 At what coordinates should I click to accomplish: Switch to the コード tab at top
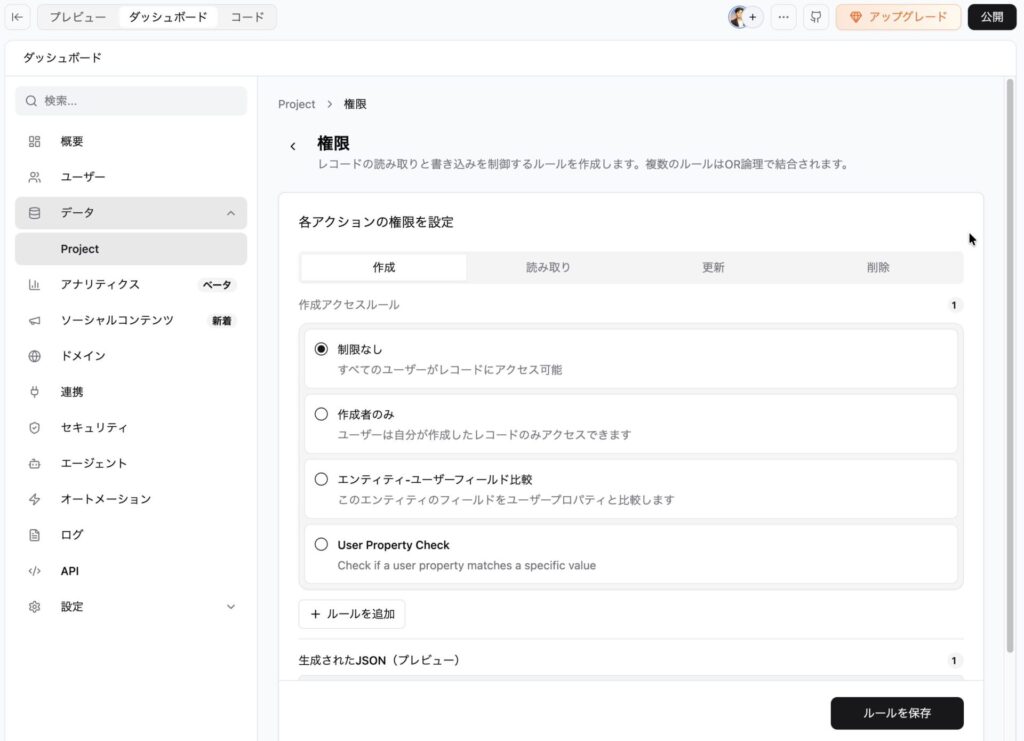[247, 17]
